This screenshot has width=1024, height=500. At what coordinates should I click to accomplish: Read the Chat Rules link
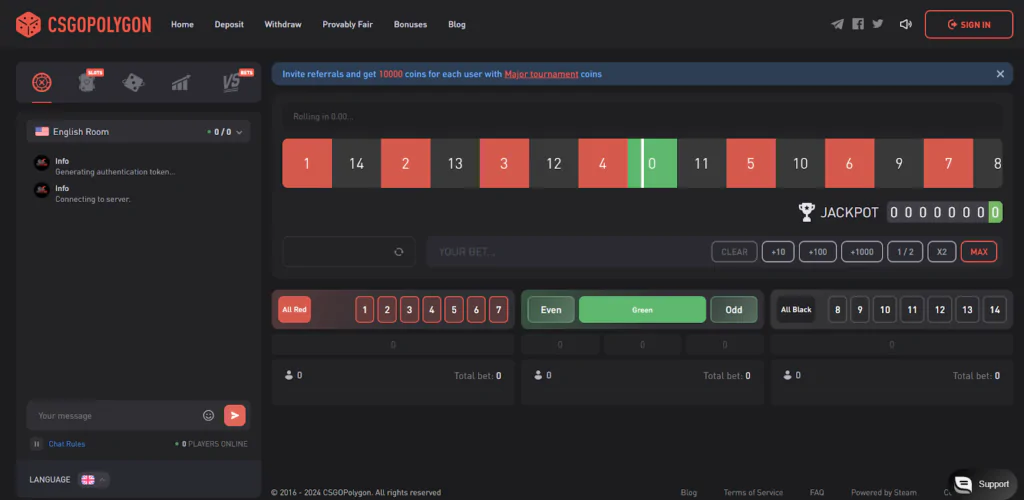(67, 444)
